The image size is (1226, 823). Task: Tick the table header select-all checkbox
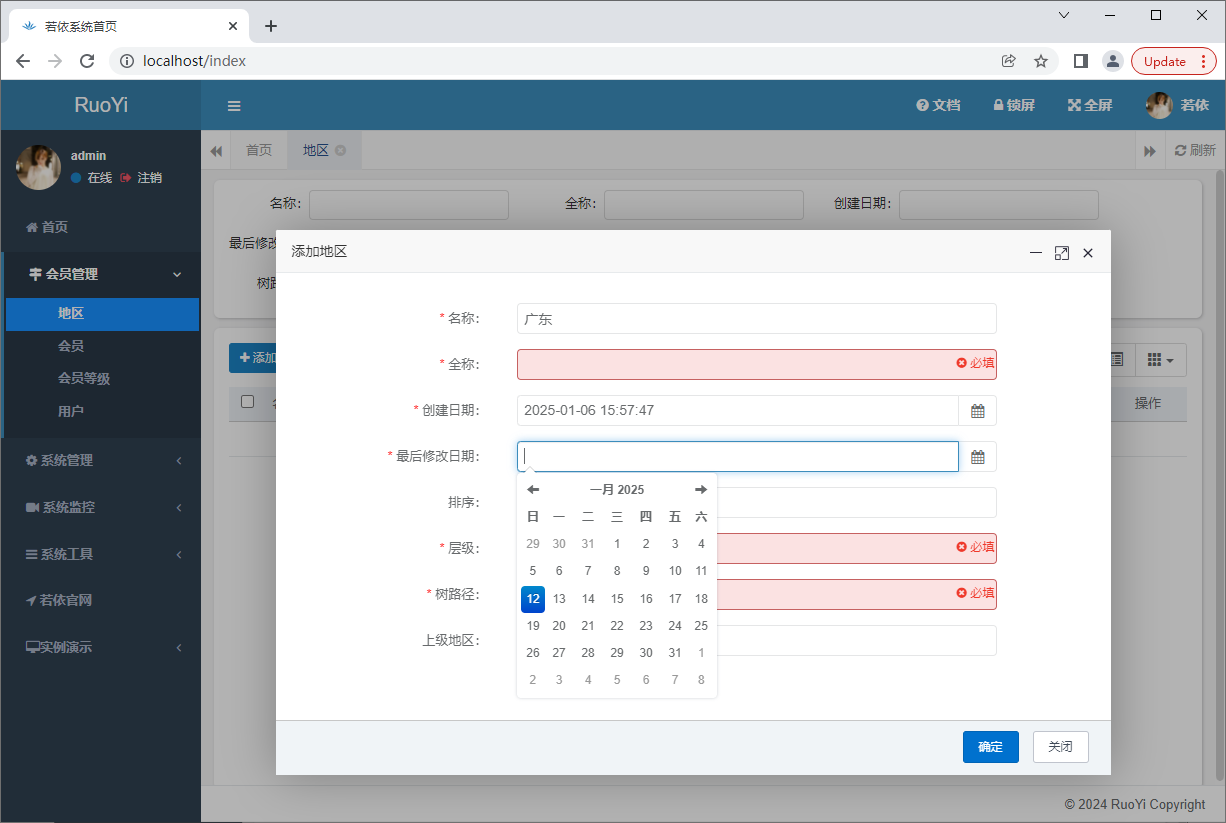coord(248,402)
